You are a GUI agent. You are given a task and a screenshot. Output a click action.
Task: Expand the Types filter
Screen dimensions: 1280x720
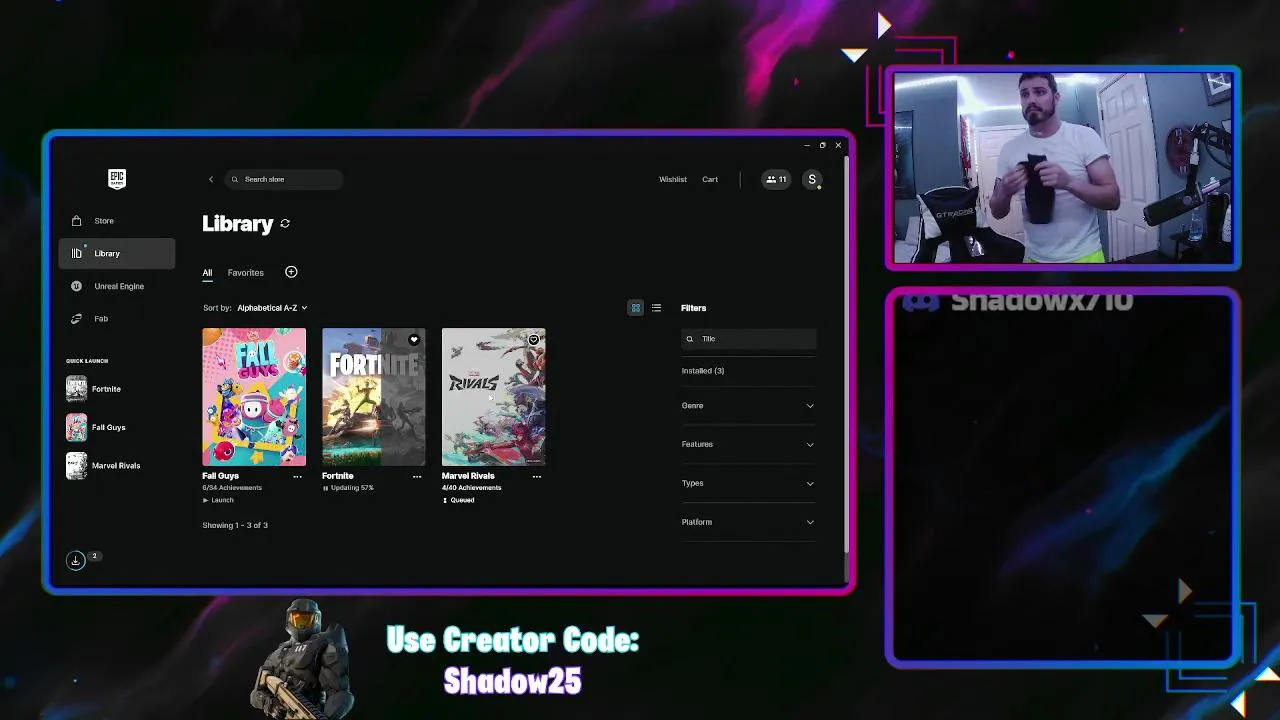748,483
